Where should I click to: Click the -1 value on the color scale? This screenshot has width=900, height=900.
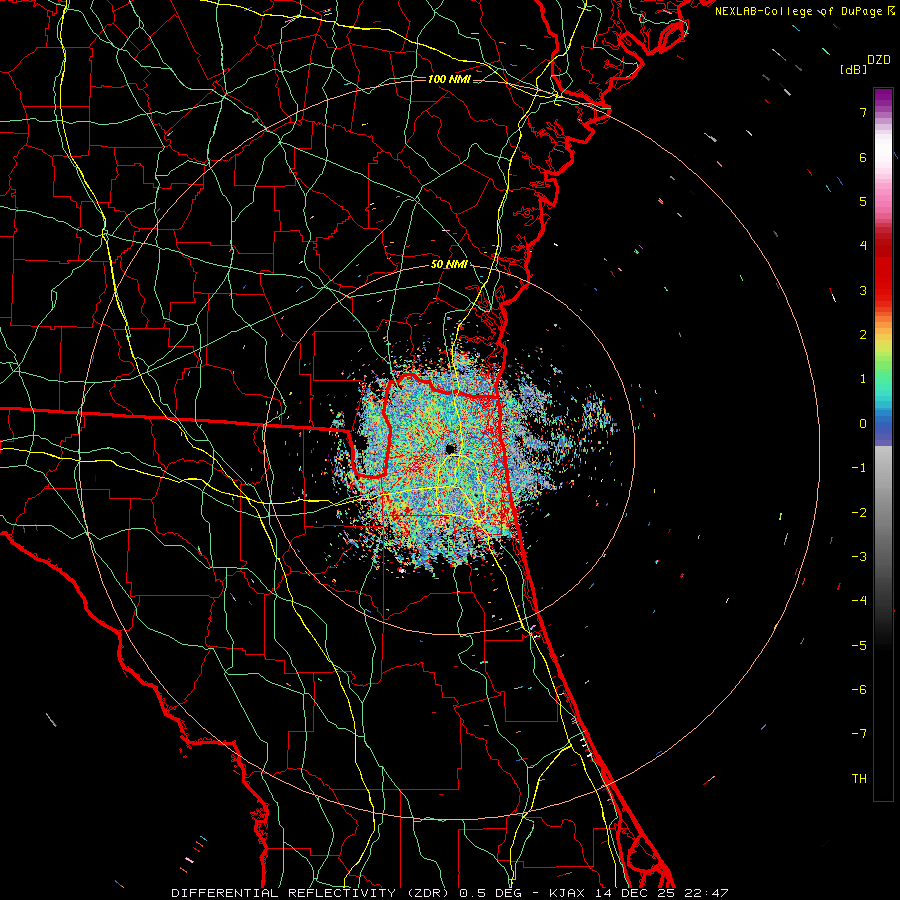click(x=859, y=468)
